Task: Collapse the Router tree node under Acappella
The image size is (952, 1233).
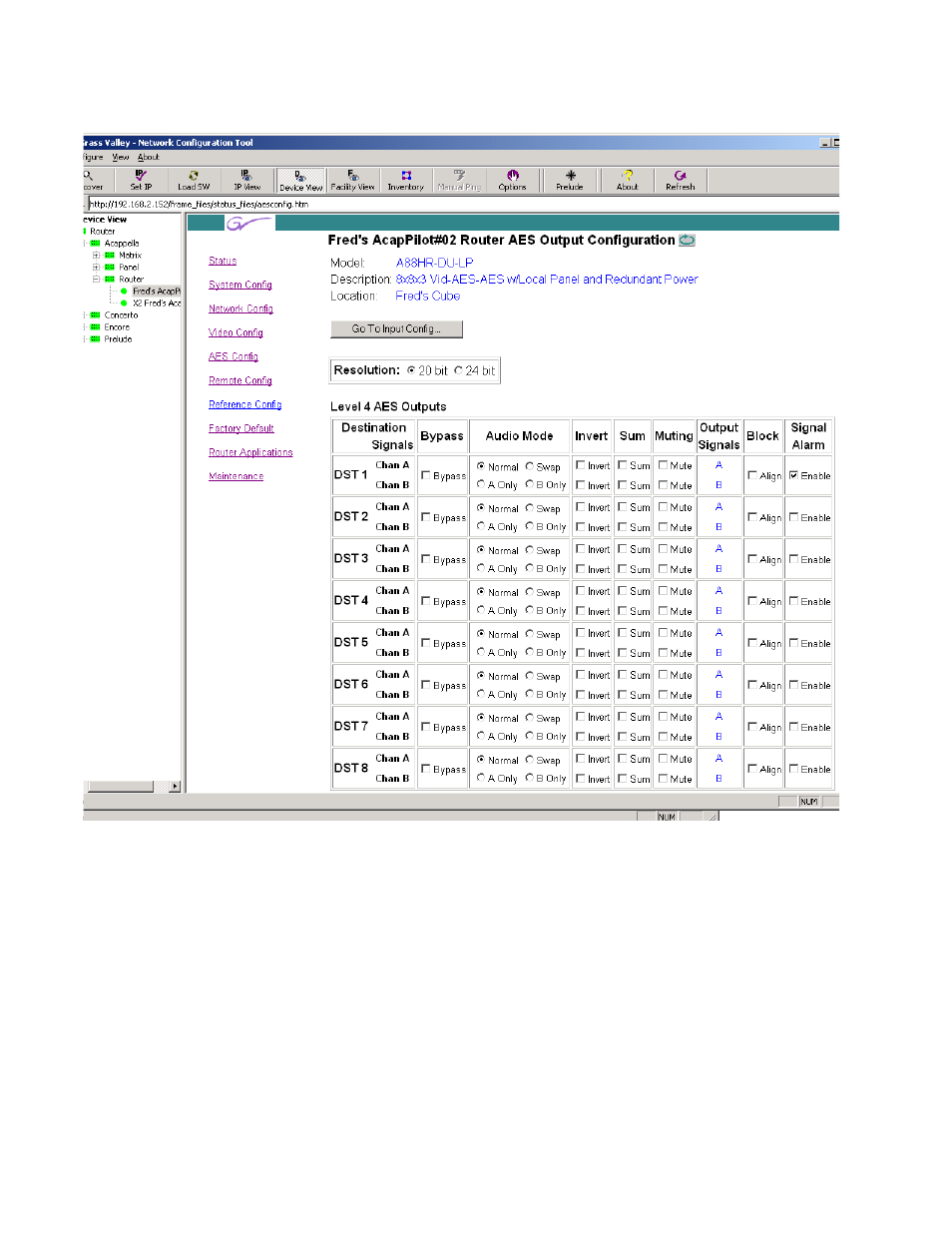Action: 97,280
